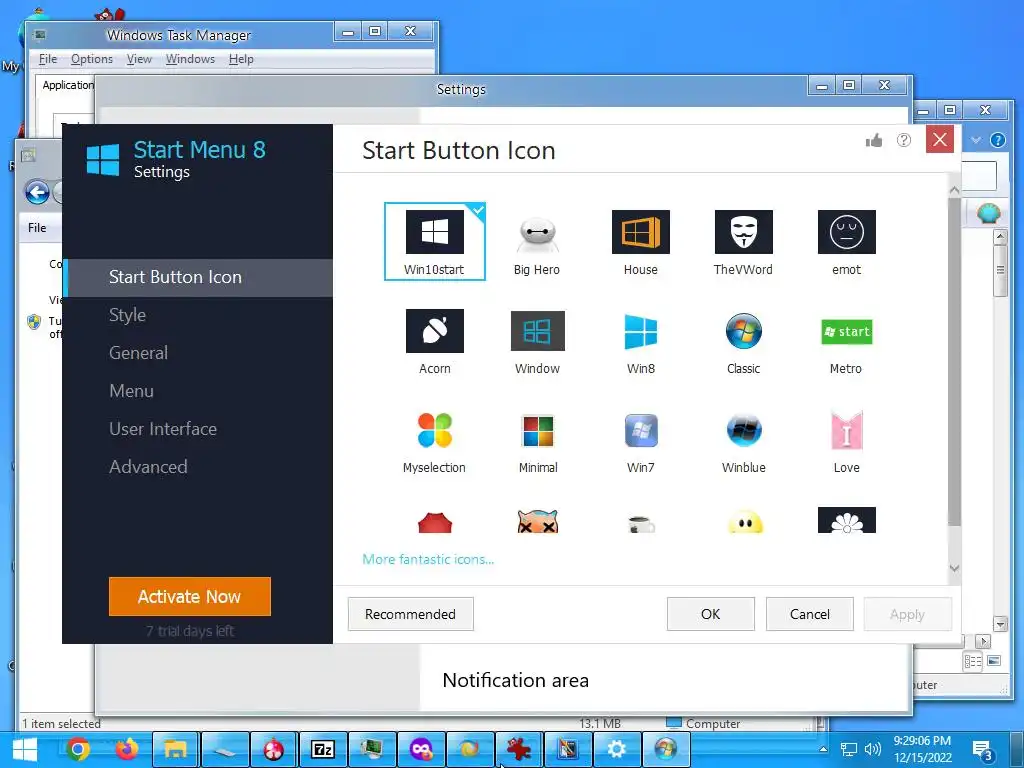Click the Apply button

(x=907, y=614)
